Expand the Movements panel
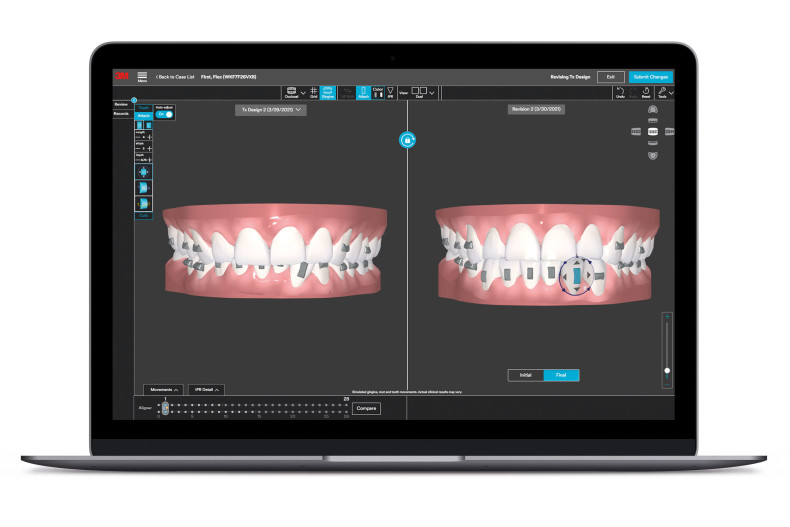Viewport: 790px width, 527px height. pos(162,389)
